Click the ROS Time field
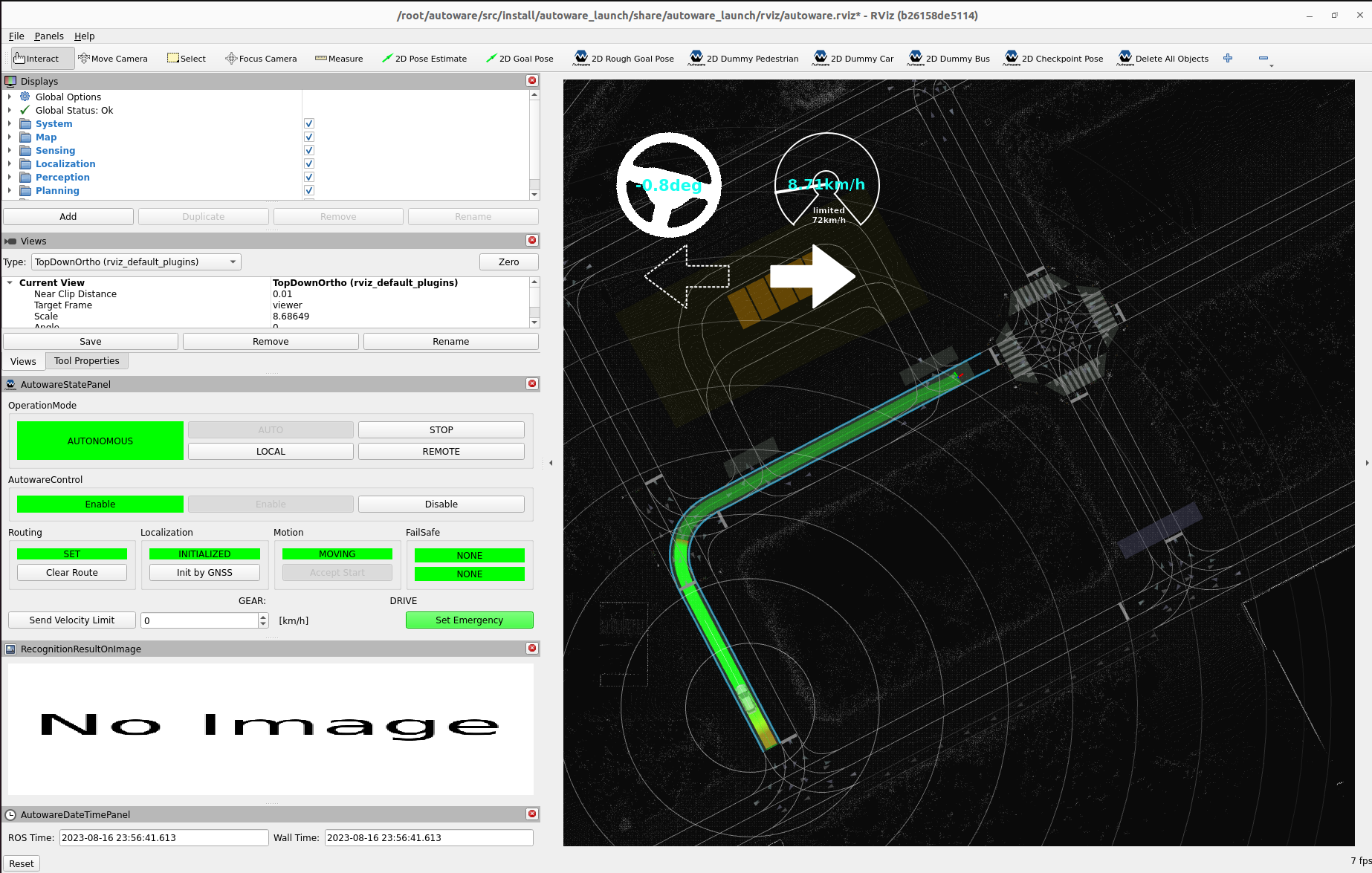The image size is (1372, 873). (164, 837)
